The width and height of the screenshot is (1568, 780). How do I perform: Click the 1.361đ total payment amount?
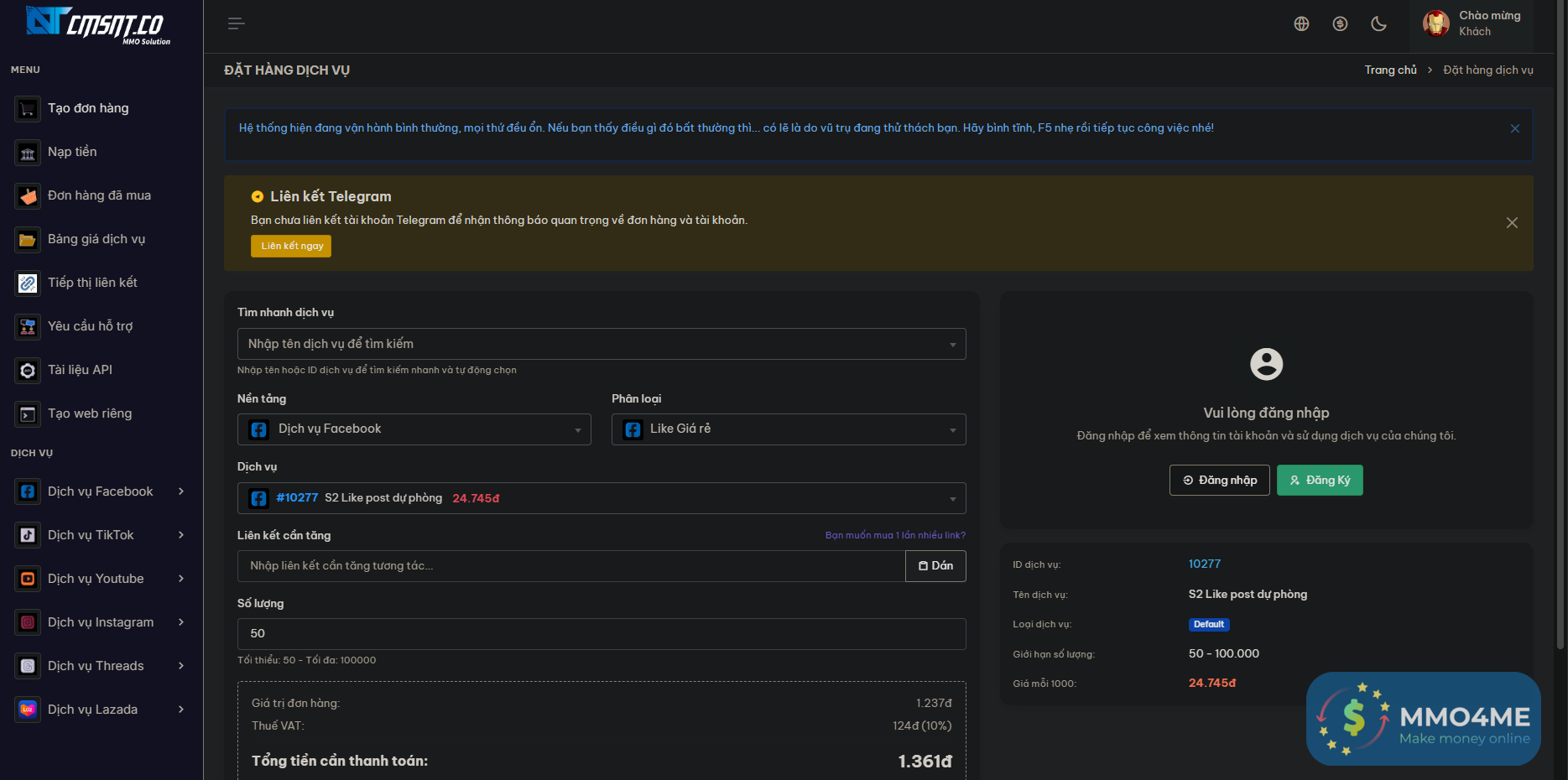point(925,762)
